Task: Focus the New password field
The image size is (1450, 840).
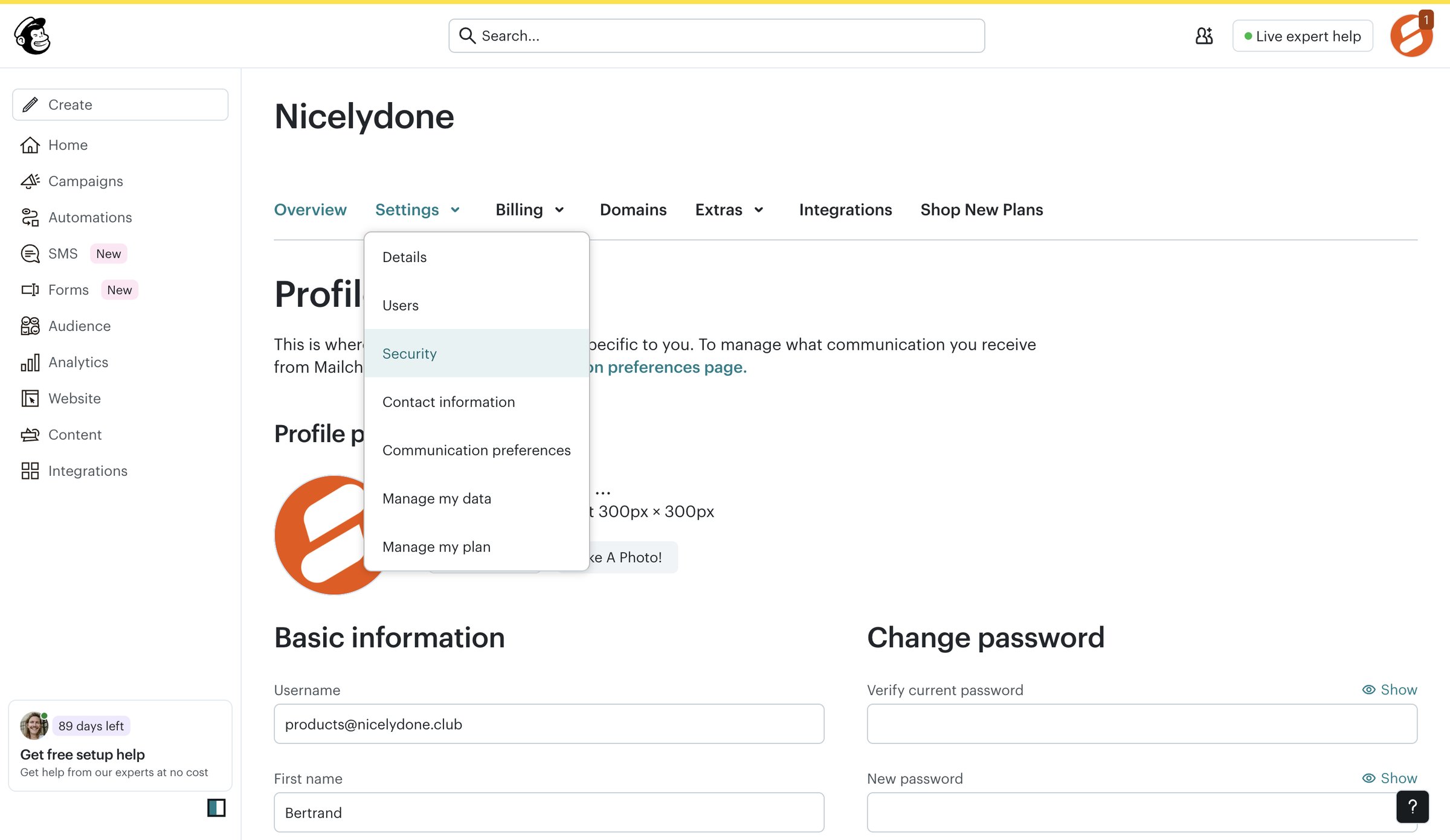Action: coord(1142,813)
